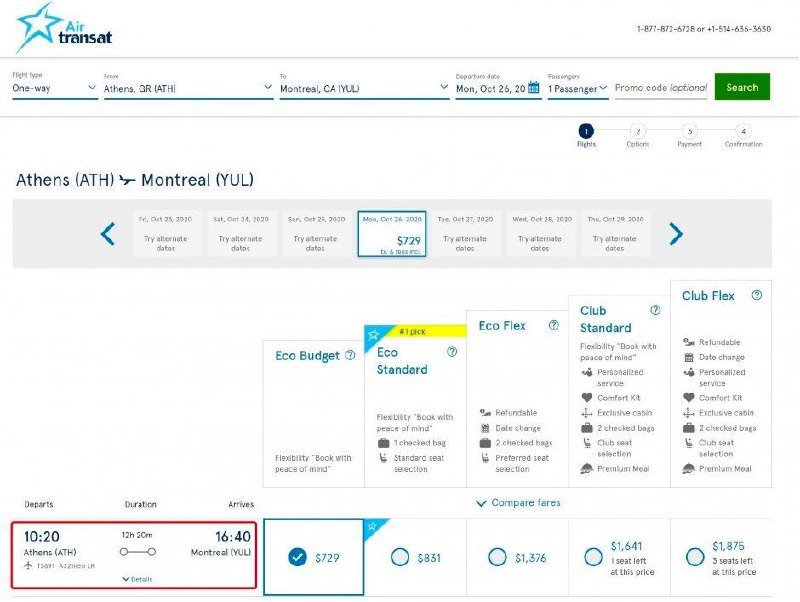Click Club Flex Refundable icon
The width and height of the screenshot is (800, 602).
tap(689, 342)
